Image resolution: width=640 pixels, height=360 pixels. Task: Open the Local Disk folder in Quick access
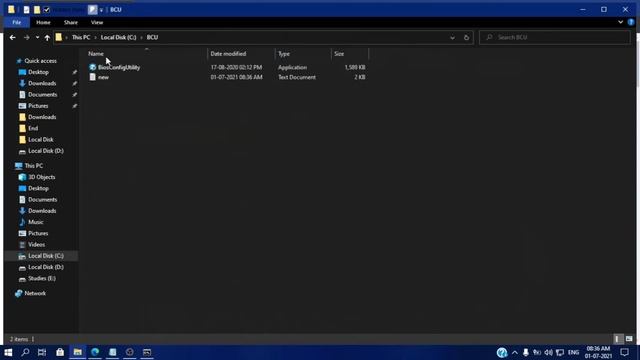[40, 140]
